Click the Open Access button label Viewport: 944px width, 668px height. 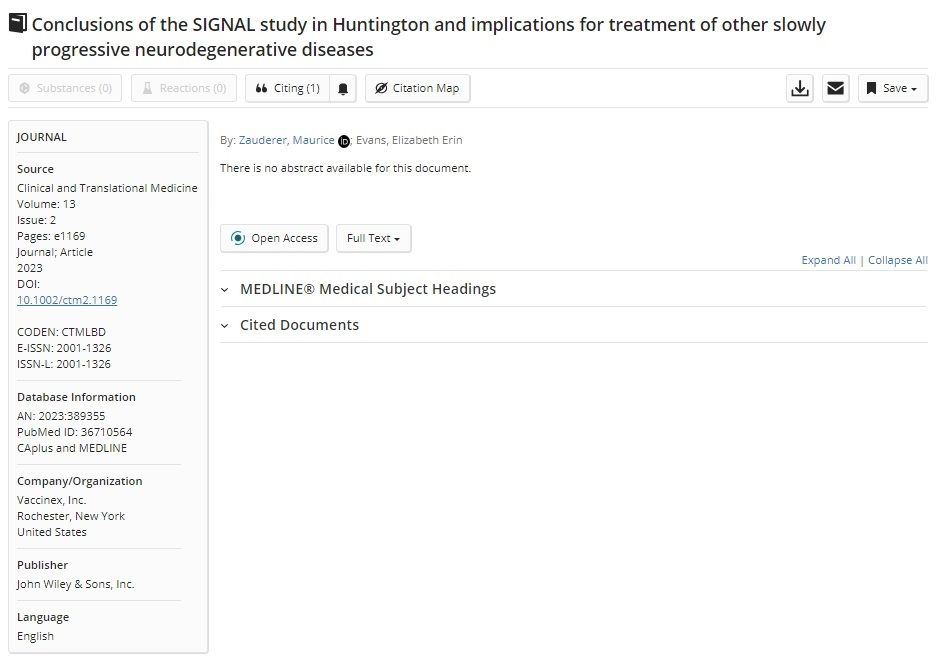[284, 238]
